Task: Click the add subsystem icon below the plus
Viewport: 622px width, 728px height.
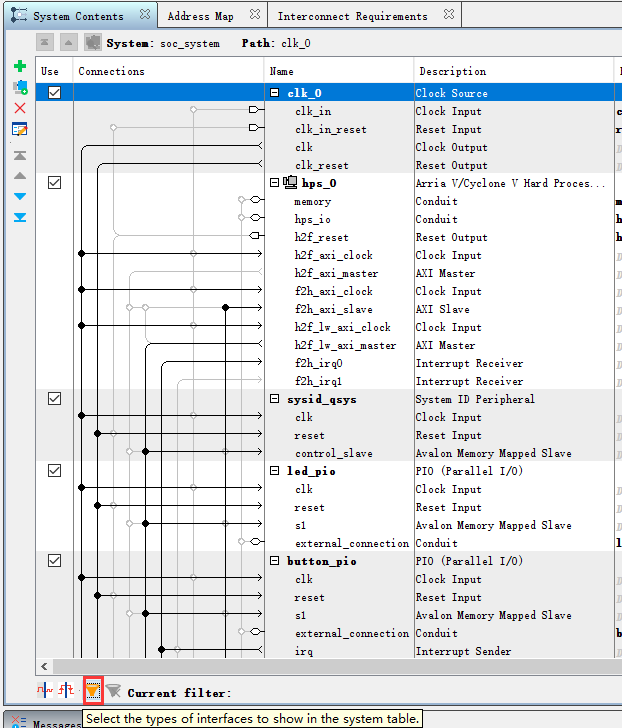Action: (x=19, y=87)
